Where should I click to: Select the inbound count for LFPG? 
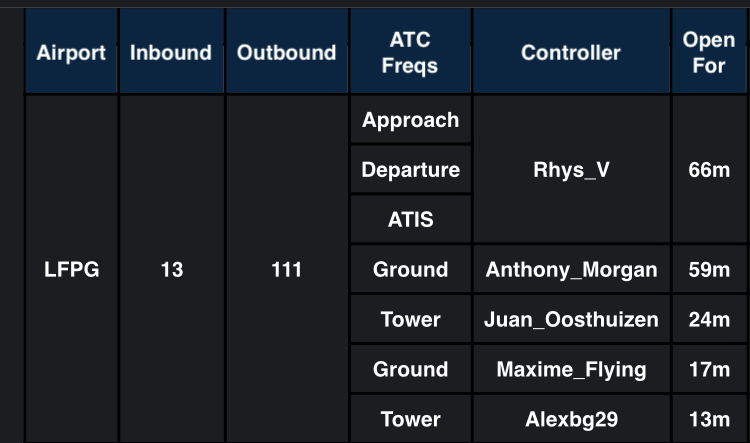click(x=171, y=270)
